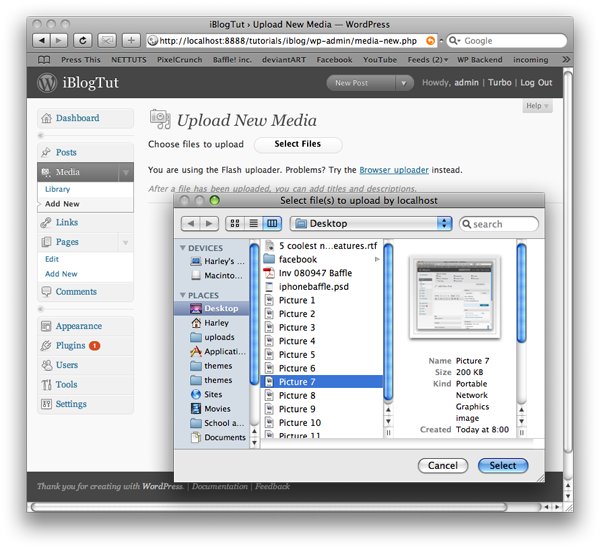Image resolution: width=600 pixels, height=549 pixels.
Task: Click the Users icon in the sidebar
Action: click(x=47, y=365)
